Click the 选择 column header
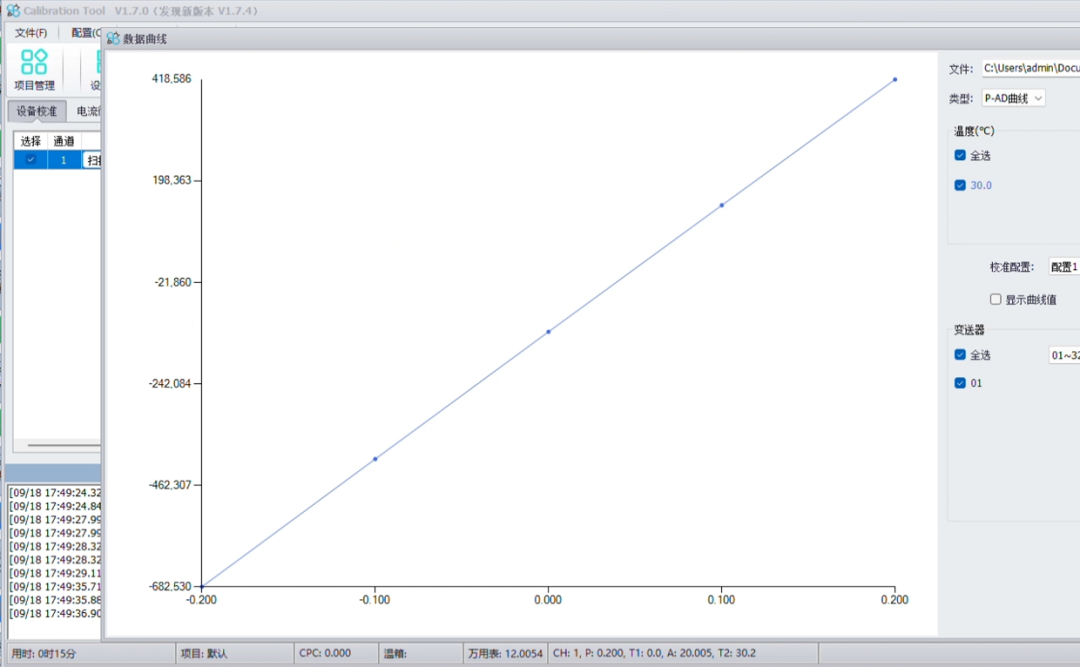The height and width of the screenshot is (667, 1080). 31,141
